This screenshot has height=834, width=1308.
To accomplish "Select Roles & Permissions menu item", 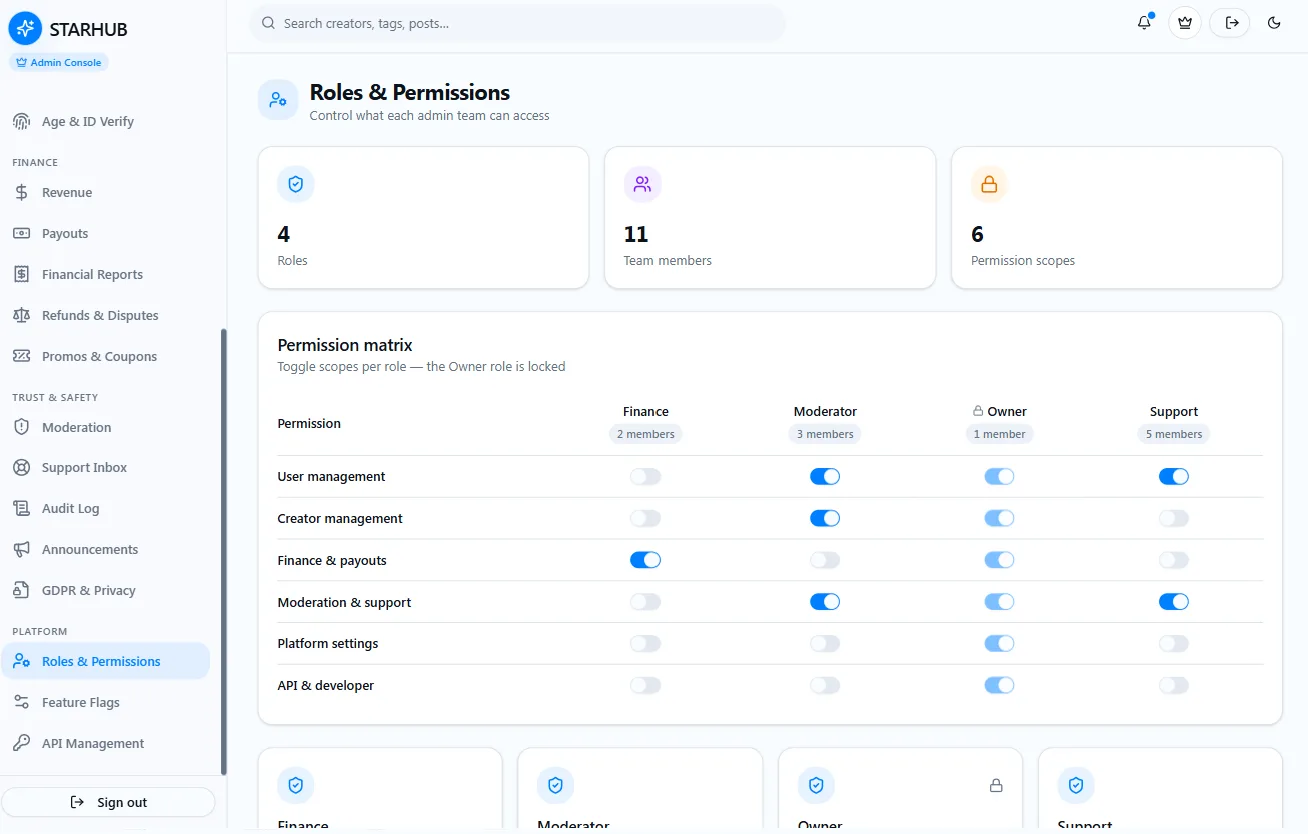I will tap(105, 661).
